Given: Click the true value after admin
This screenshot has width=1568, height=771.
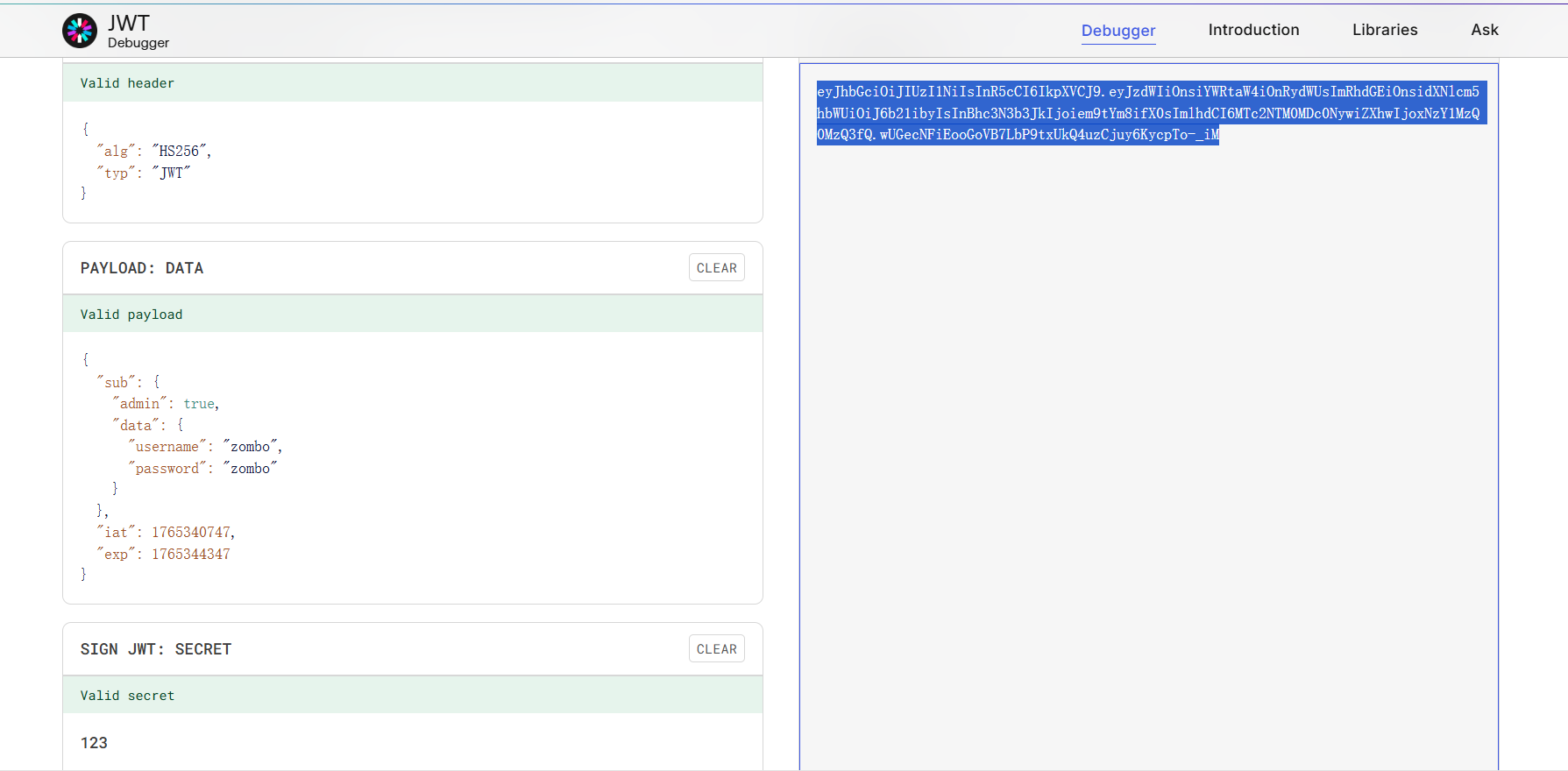Looking at the screenshot, I should [199, 403].
